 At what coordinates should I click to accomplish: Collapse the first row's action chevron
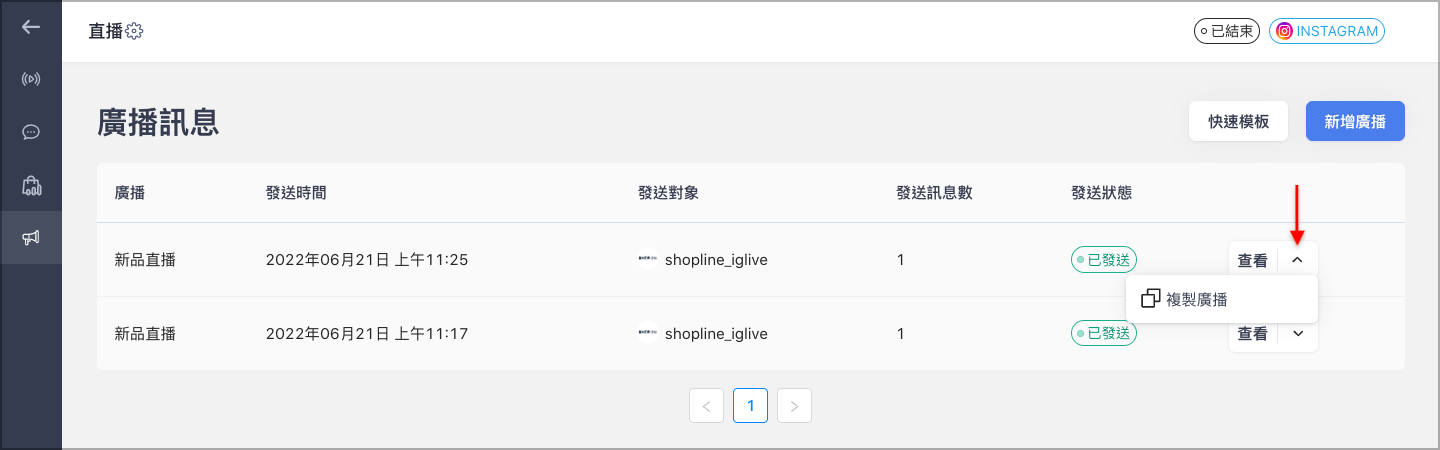(1298, 260)
